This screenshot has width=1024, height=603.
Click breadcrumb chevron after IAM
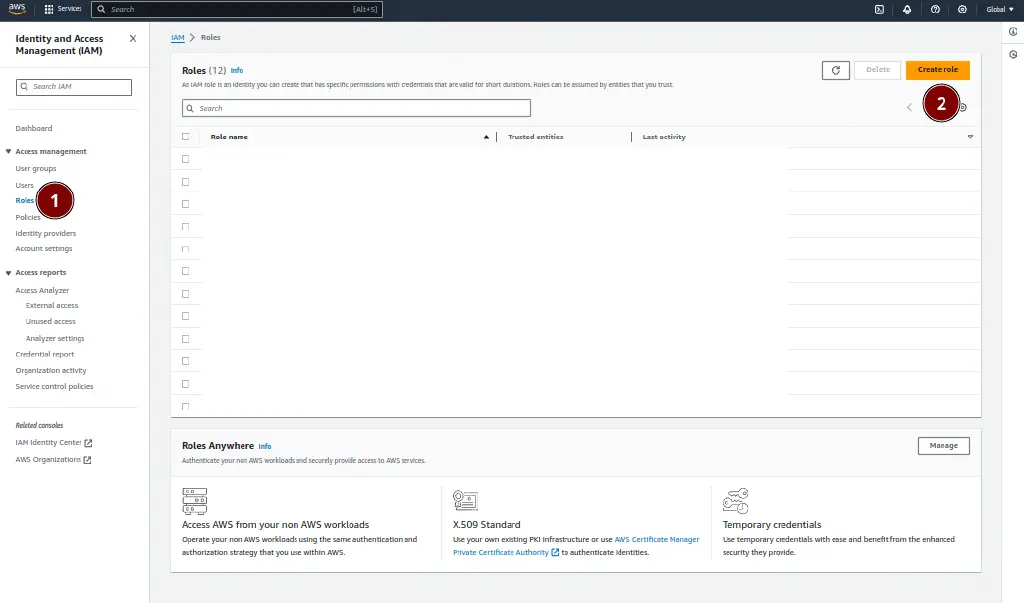coord(192,37)
